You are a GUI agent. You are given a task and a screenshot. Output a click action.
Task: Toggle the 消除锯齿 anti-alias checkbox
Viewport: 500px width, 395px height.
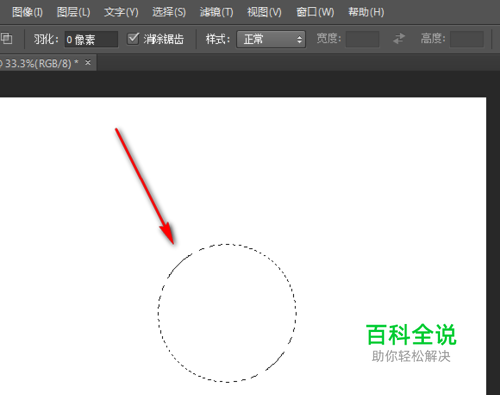click(x=133, y=39)
